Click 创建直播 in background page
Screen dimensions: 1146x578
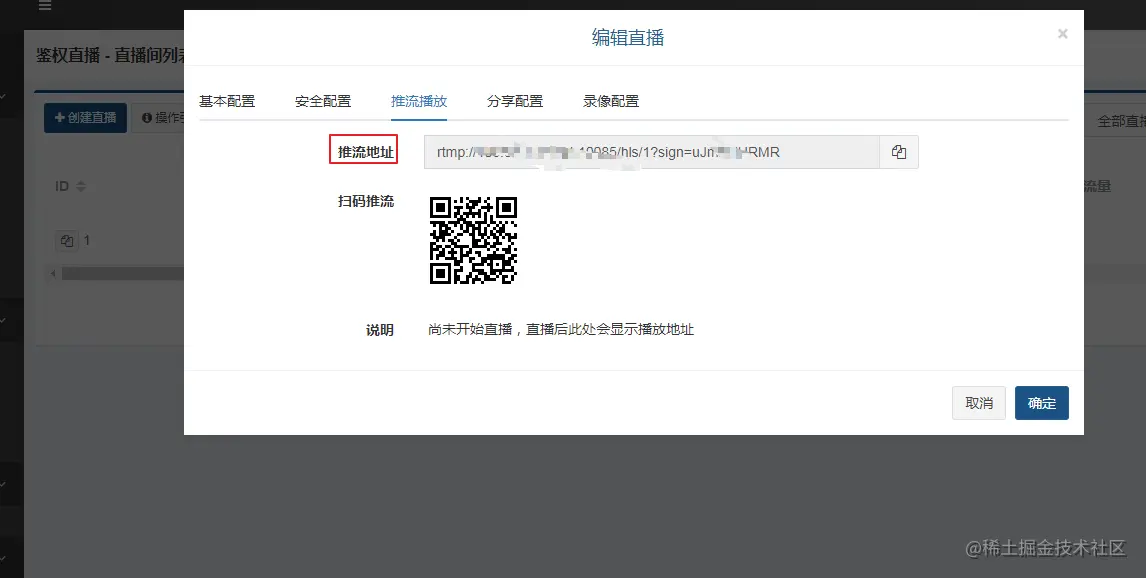(86, 118)
